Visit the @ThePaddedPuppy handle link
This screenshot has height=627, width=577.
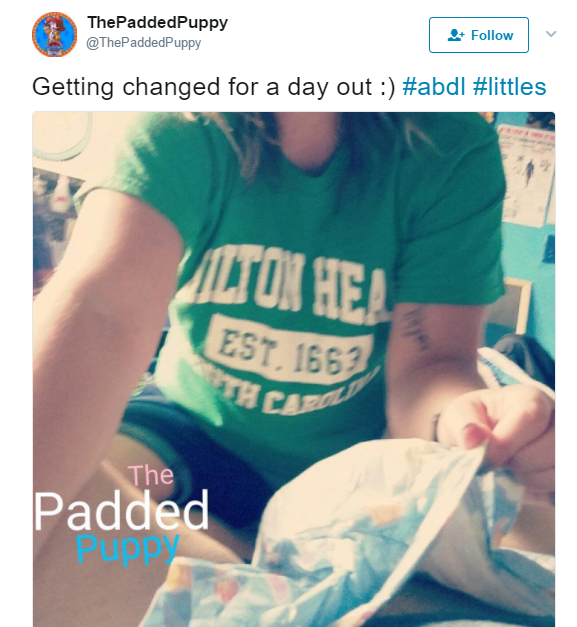[x=144, y=43]
